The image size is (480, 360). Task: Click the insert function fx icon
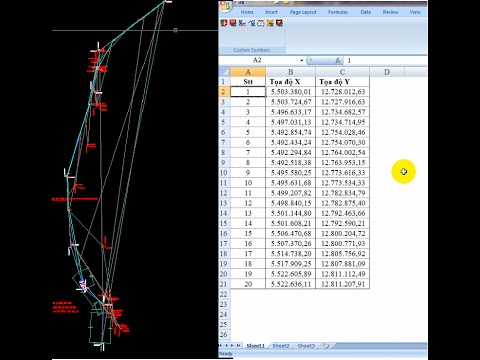337,60
